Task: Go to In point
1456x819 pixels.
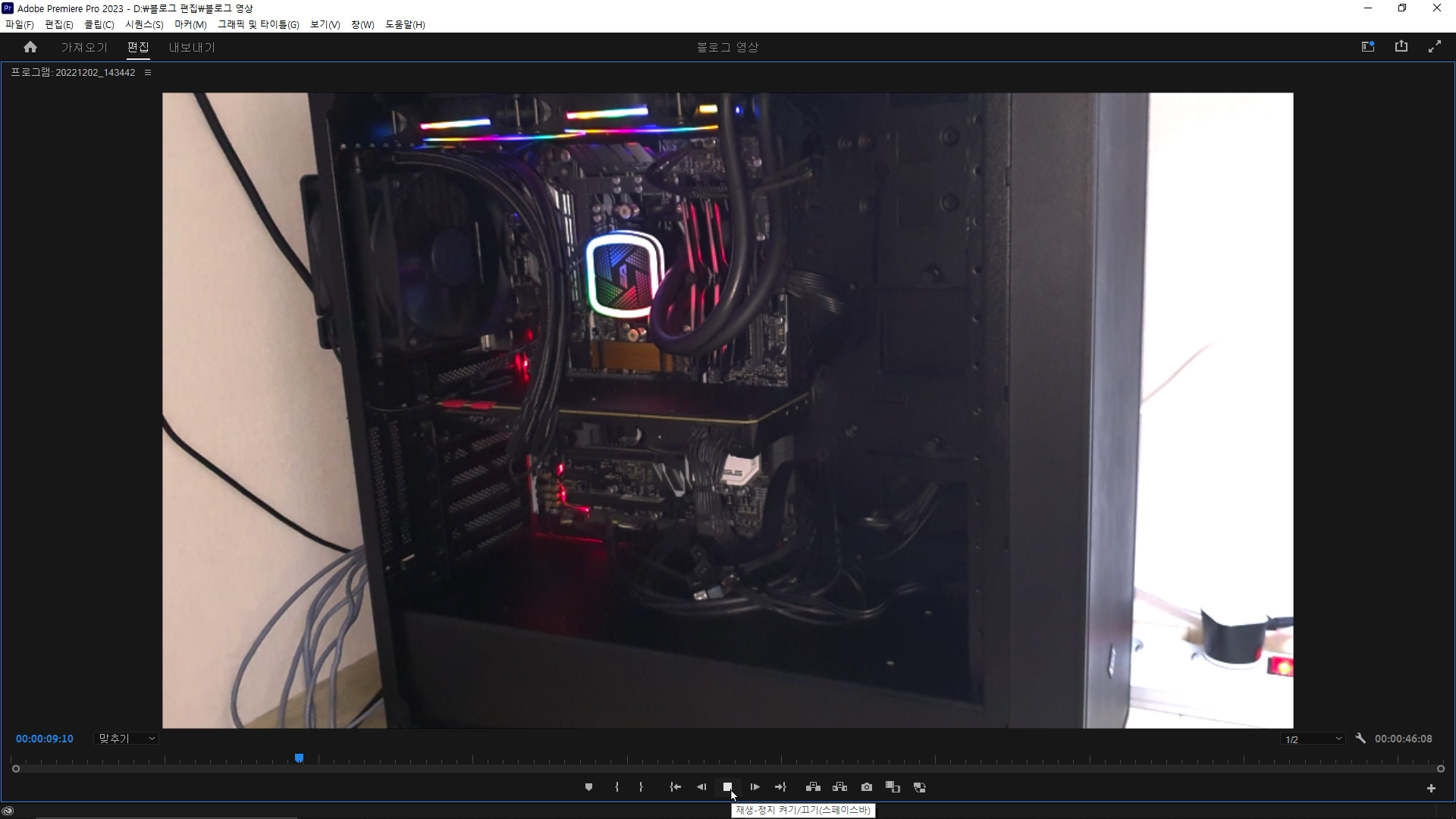Action: [675, 787]
